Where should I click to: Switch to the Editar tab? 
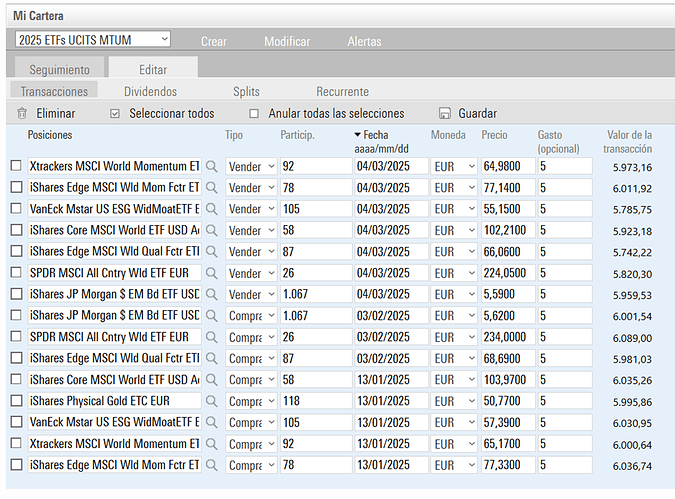(x=153, y=68)
